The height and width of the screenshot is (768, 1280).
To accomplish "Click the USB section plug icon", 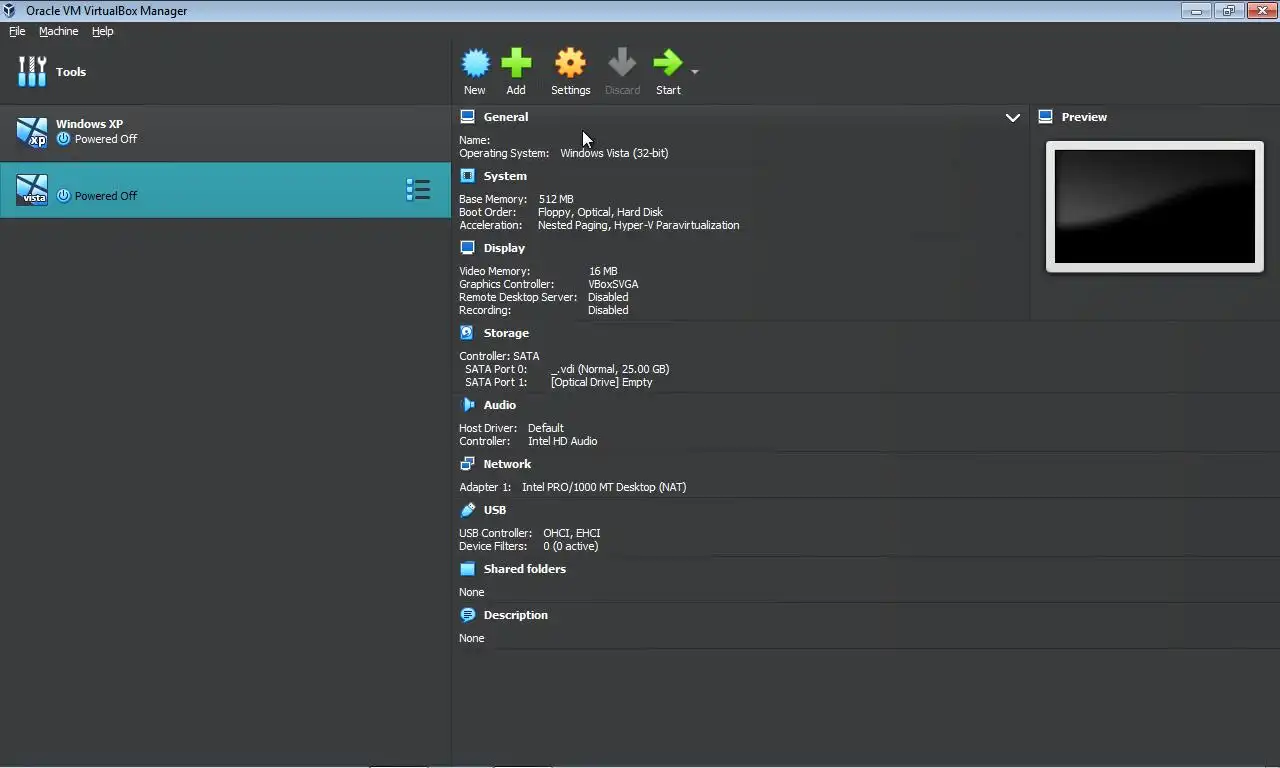I will click(467, 509).
